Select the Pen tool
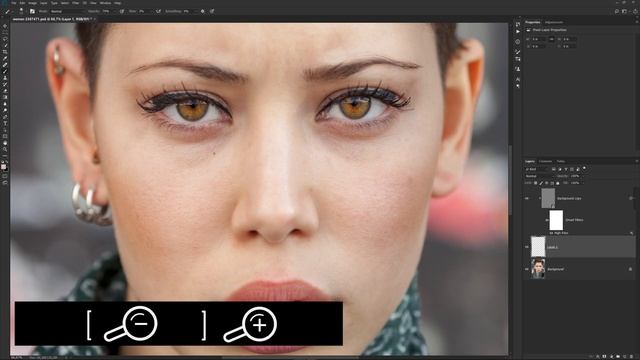The height and width of the screenshot is (360, 640). [x=5, y=116]
